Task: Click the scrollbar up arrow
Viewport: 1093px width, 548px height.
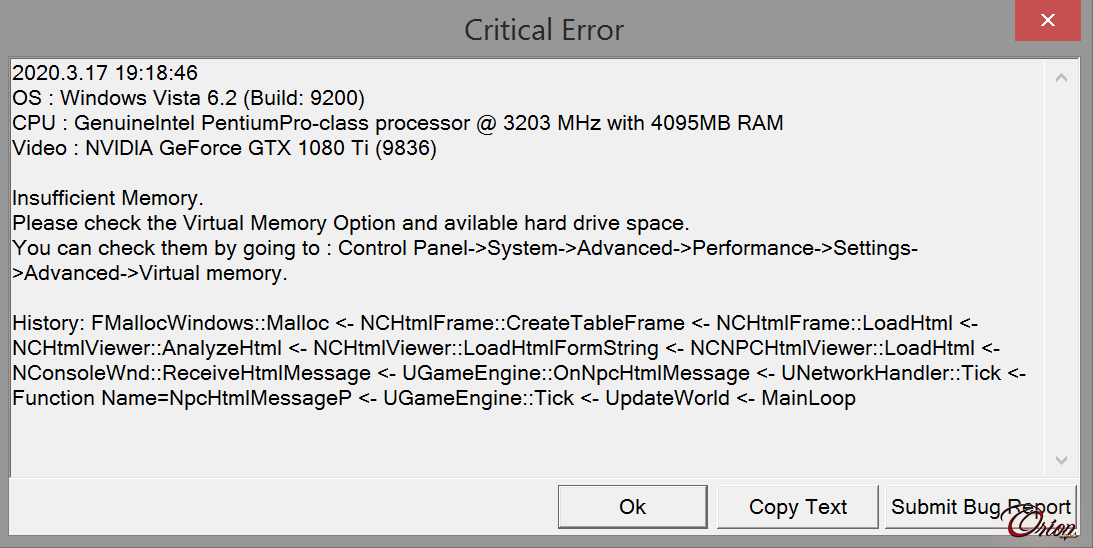Action: pyautogui.click(x=1061, y=77)
